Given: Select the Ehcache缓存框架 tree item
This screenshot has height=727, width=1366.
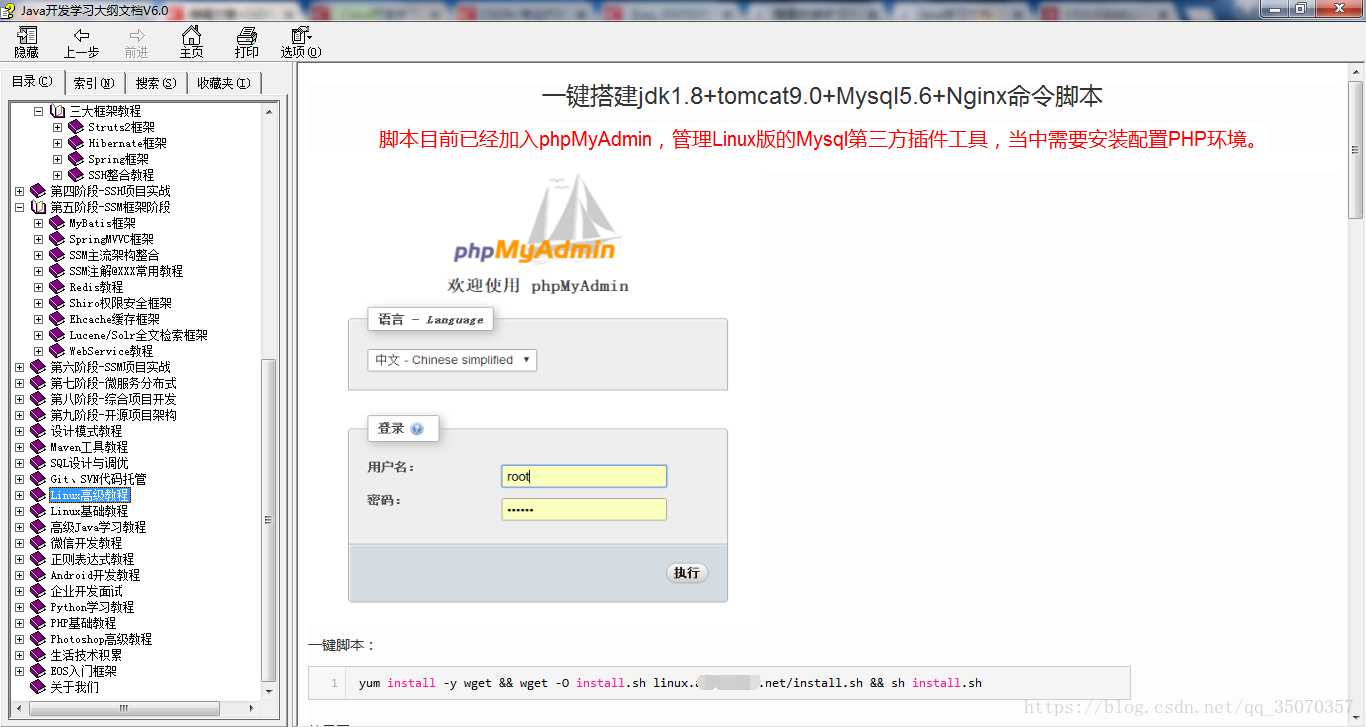Looking at the screenshot, I should tap(115, 319).
